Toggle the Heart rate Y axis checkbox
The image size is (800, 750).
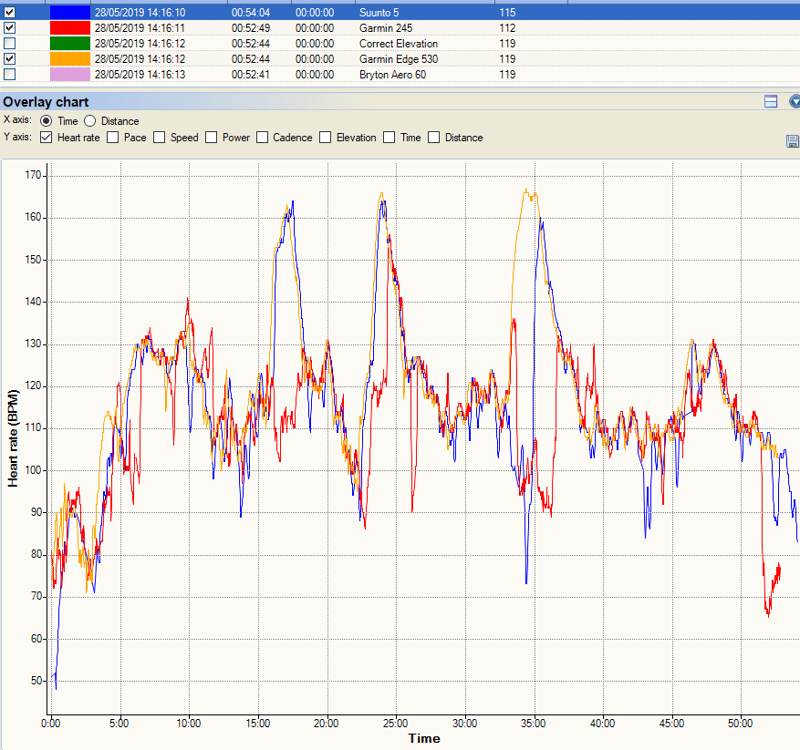pyautogui.click(x=46, y=138)
